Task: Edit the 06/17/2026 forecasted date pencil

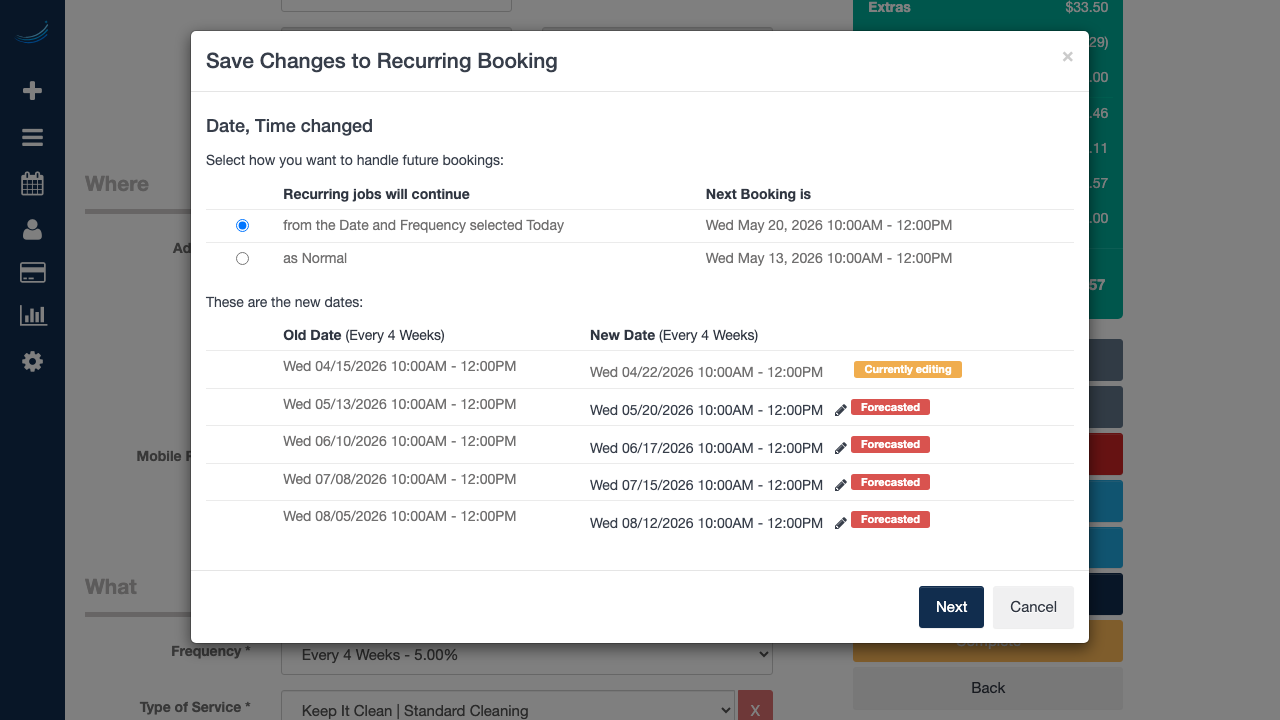Action: [x=841, y=448]
